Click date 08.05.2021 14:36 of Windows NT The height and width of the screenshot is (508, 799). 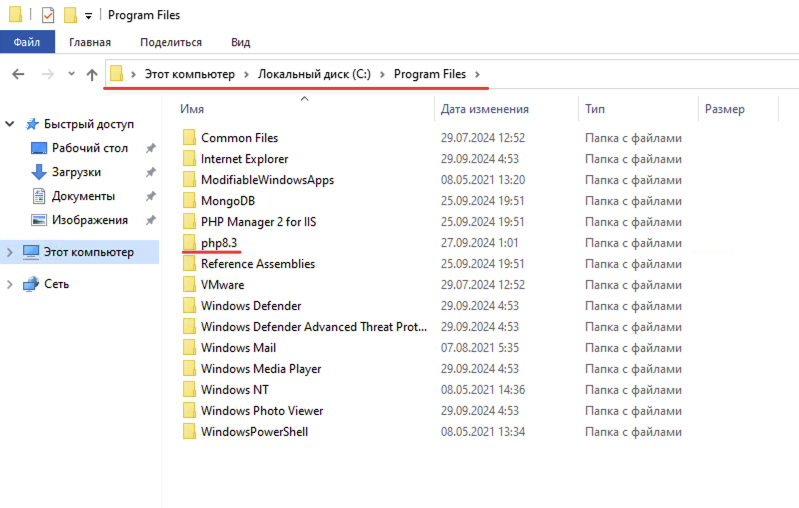(x=483, y=390)
